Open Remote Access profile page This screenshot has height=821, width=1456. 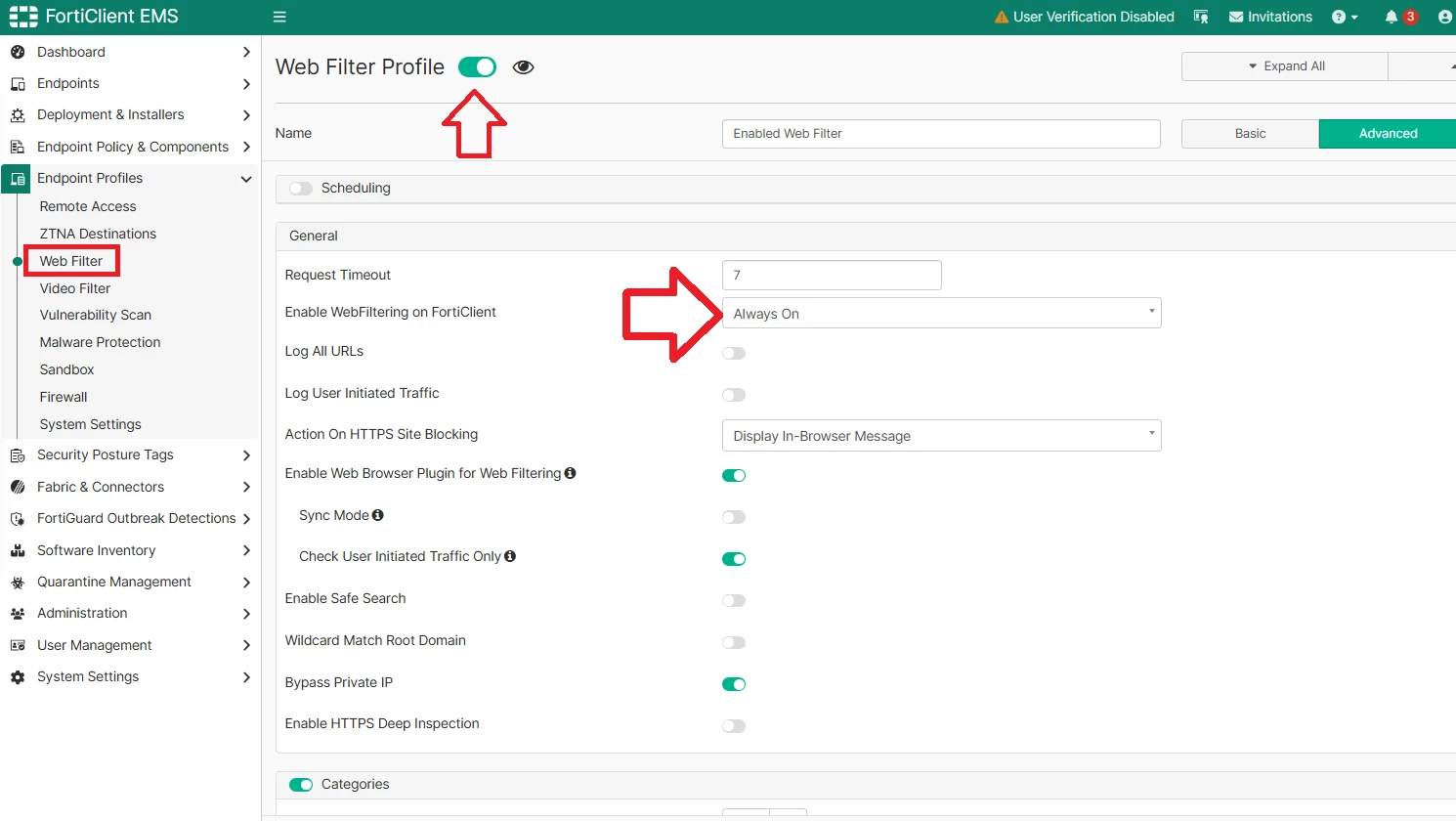[88, 206]
